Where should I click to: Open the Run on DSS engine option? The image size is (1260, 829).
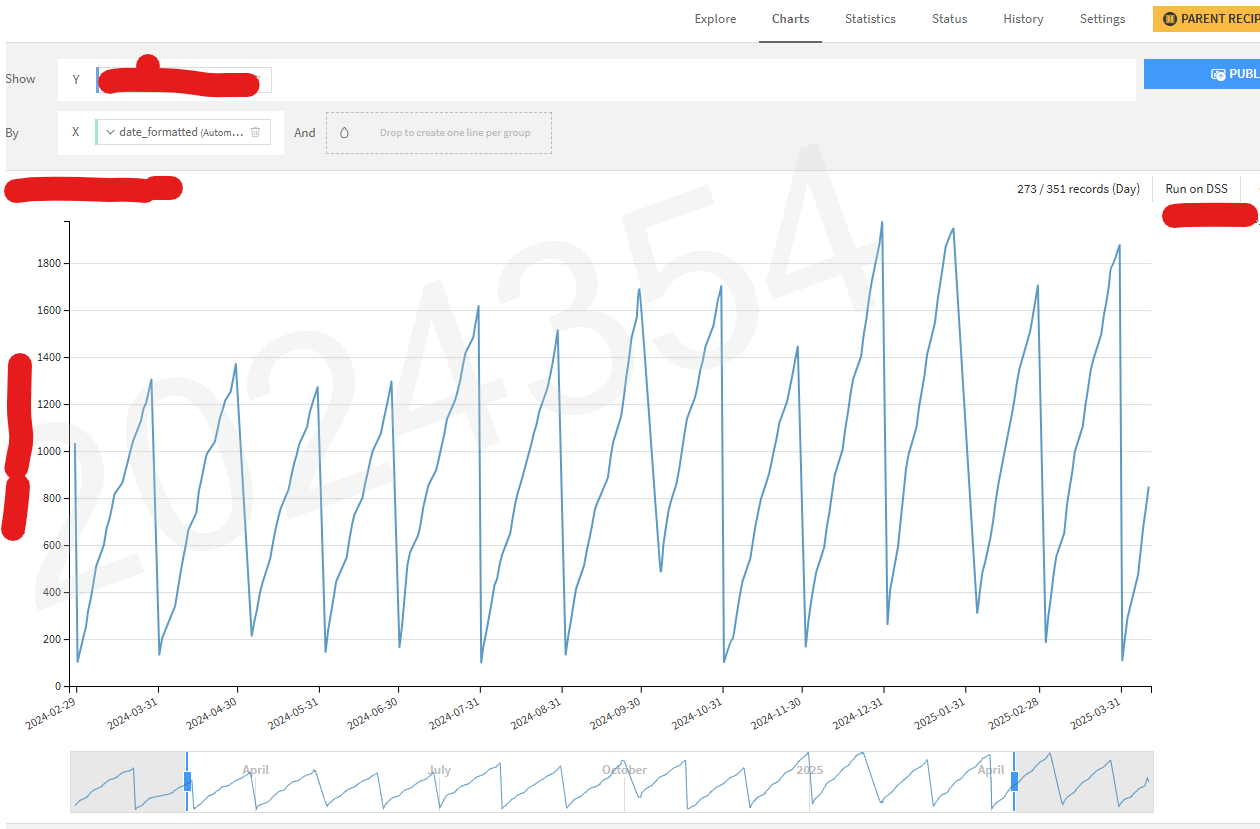pyautogui.click(x=1196, y=189)
